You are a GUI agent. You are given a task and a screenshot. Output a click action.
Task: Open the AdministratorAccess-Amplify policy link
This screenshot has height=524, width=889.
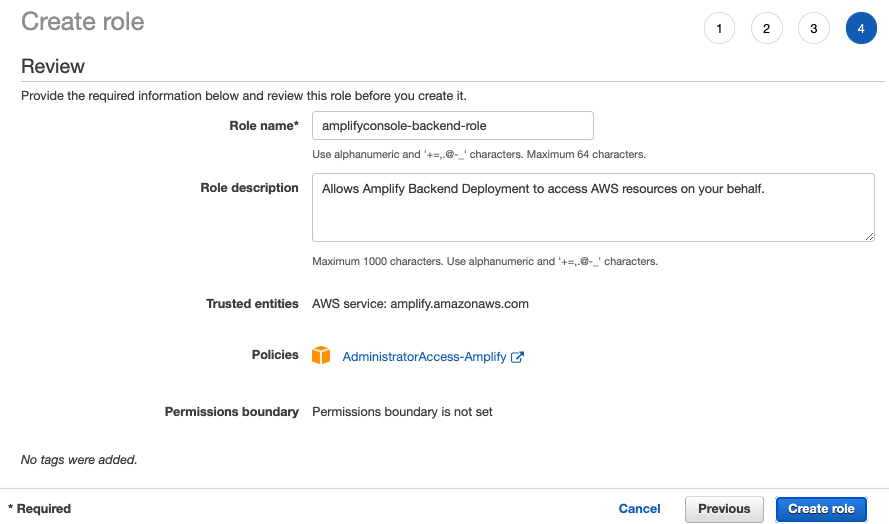point(424,357)
